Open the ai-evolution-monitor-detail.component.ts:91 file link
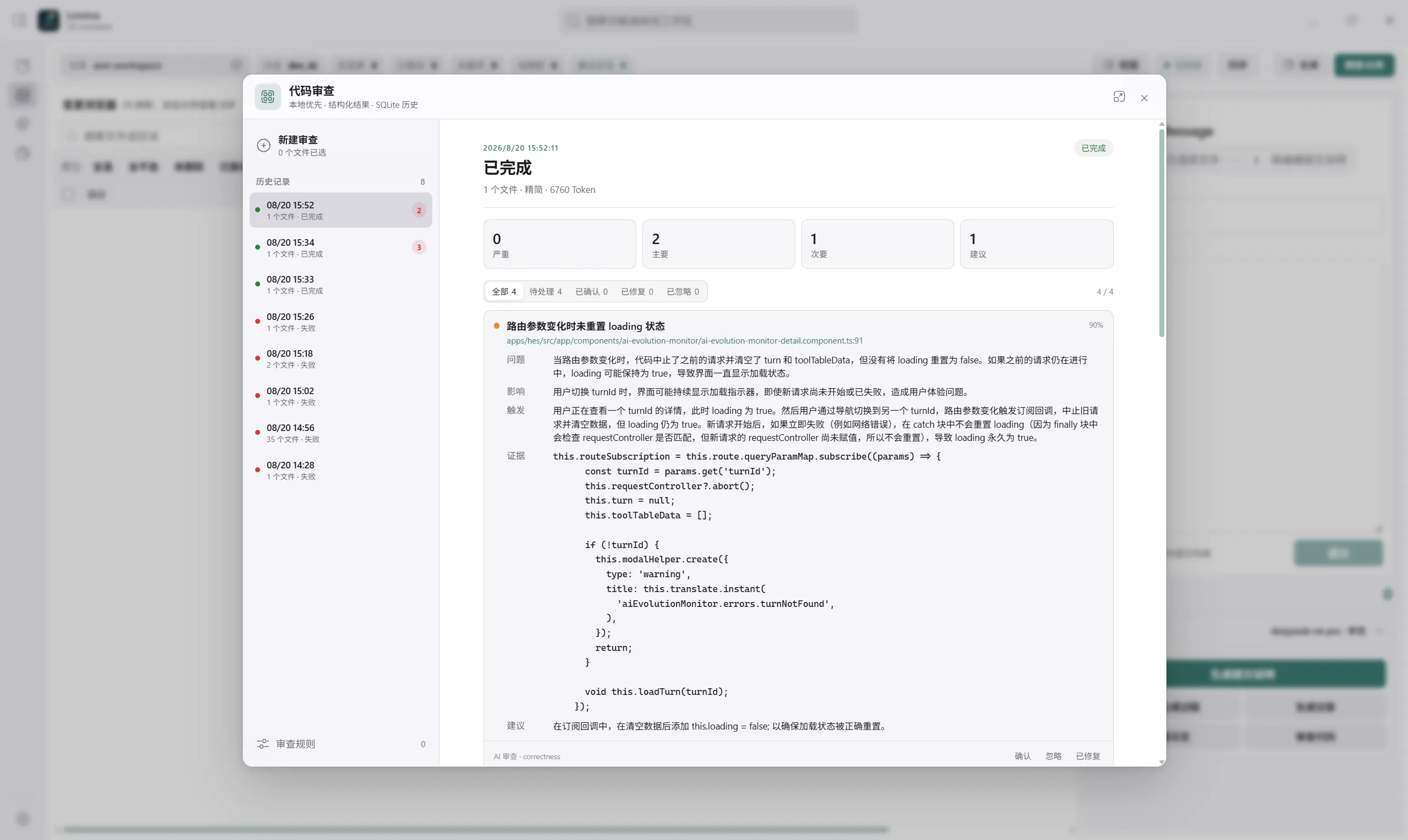Image resolution: width=1408 pixels, height=840 pixels. click(684, 341)
